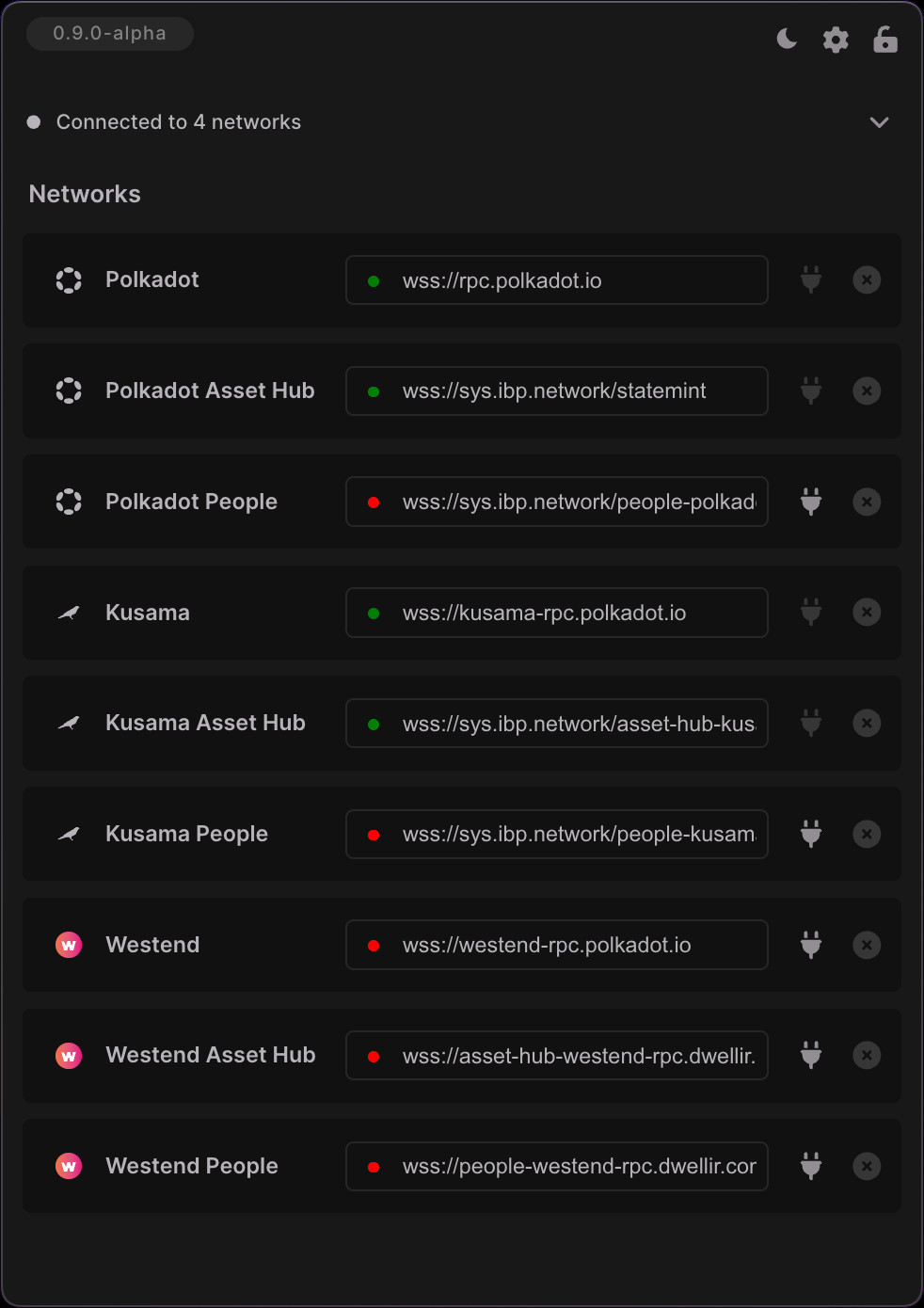924x1308 pixels.
Task: Click the plug icon for Polkadot People
Action: [811, 502]
